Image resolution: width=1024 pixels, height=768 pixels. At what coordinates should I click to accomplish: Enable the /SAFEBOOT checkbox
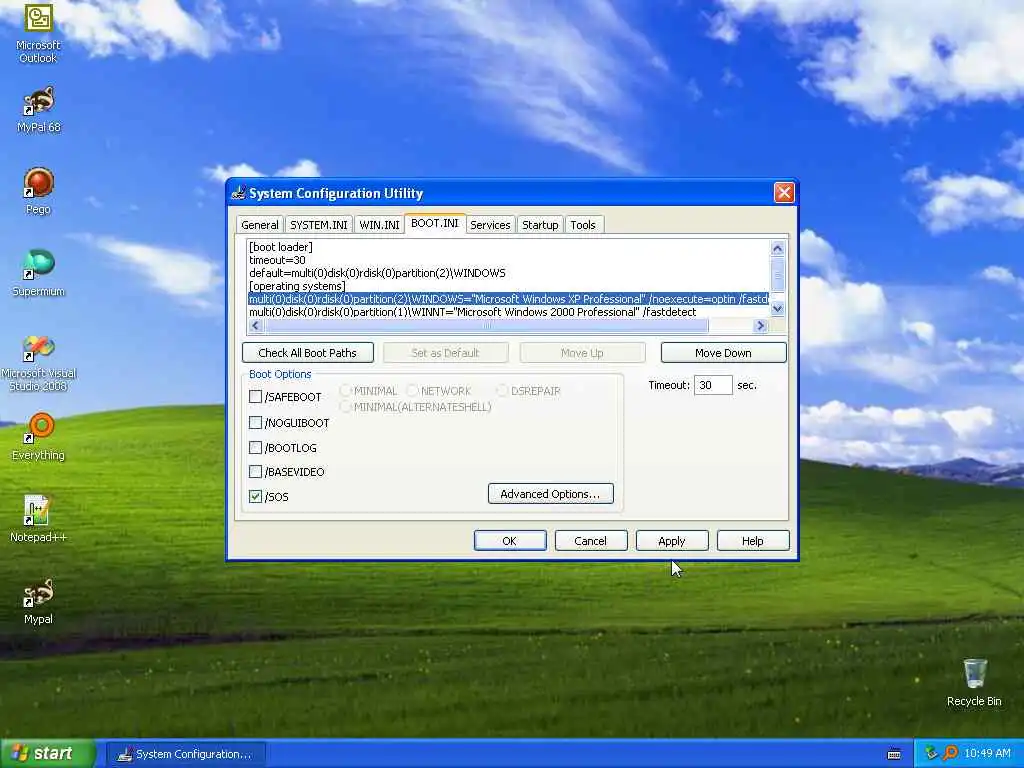255,396
